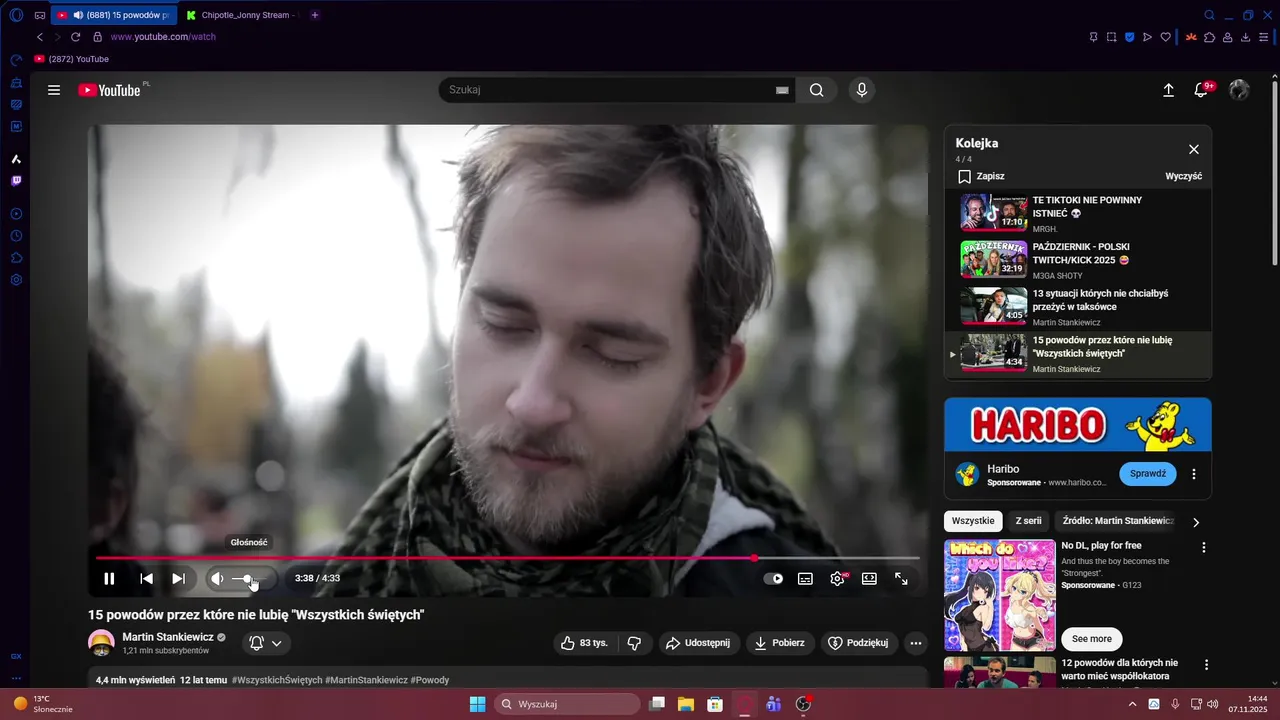Open the Windows Start menu
The height and width of the screenshot is (720, 1280).
click(477, 704)
